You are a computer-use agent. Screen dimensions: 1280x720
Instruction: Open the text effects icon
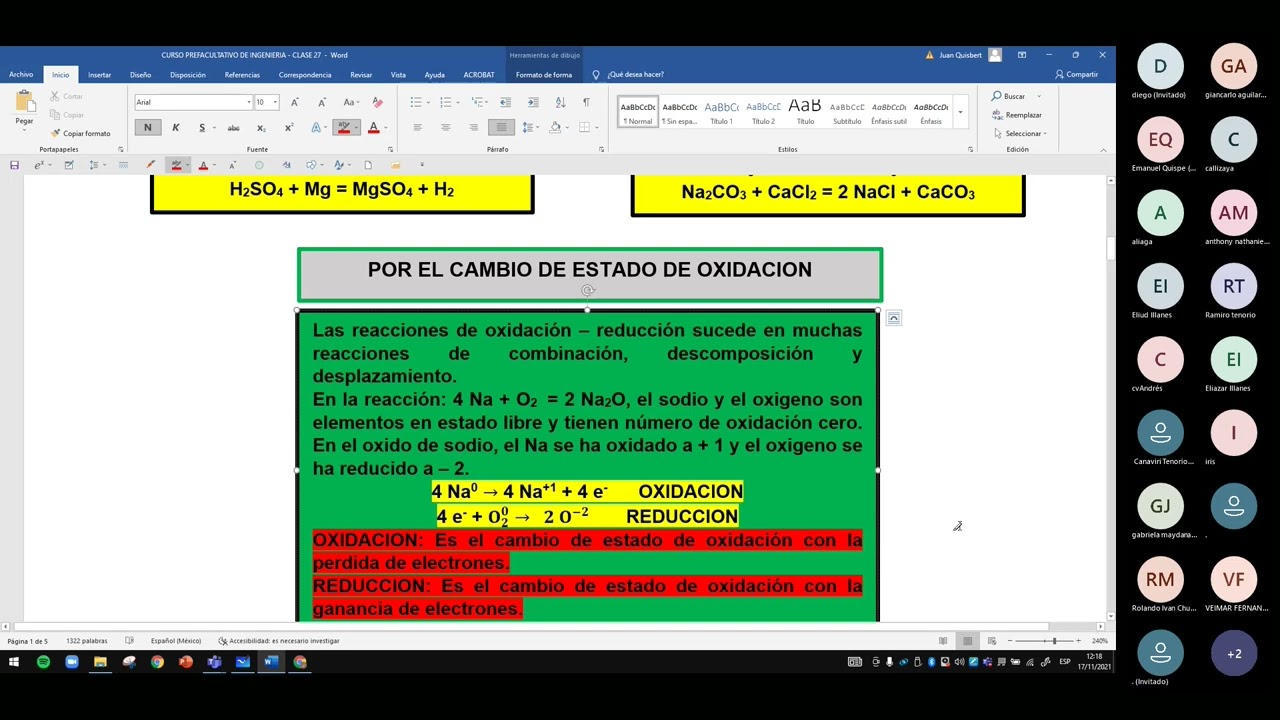316,128
